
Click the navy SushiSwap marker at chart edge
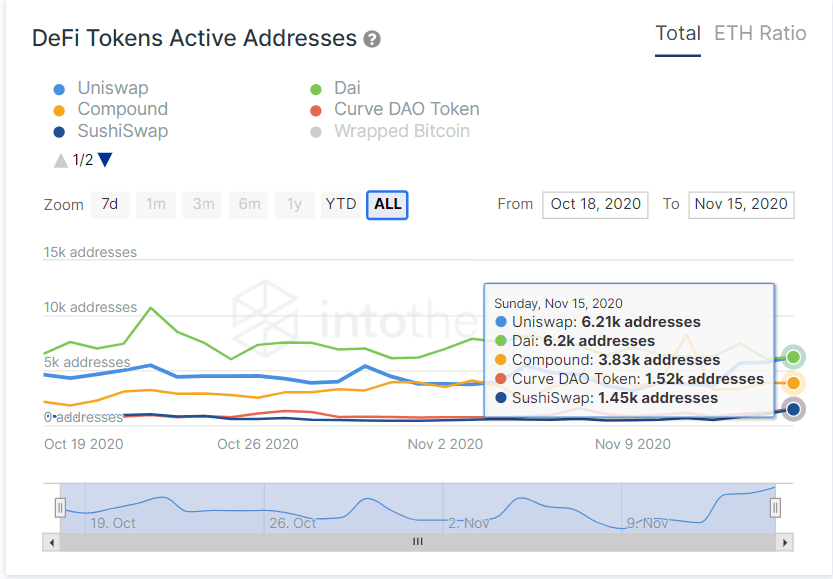793,409
